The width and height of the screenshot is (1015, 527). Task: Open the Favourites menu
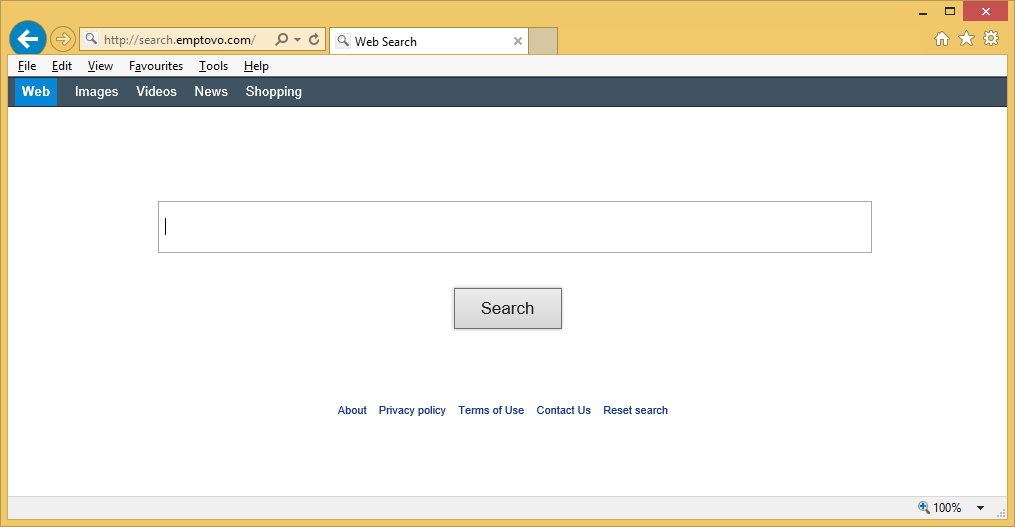tap(156, 66)
